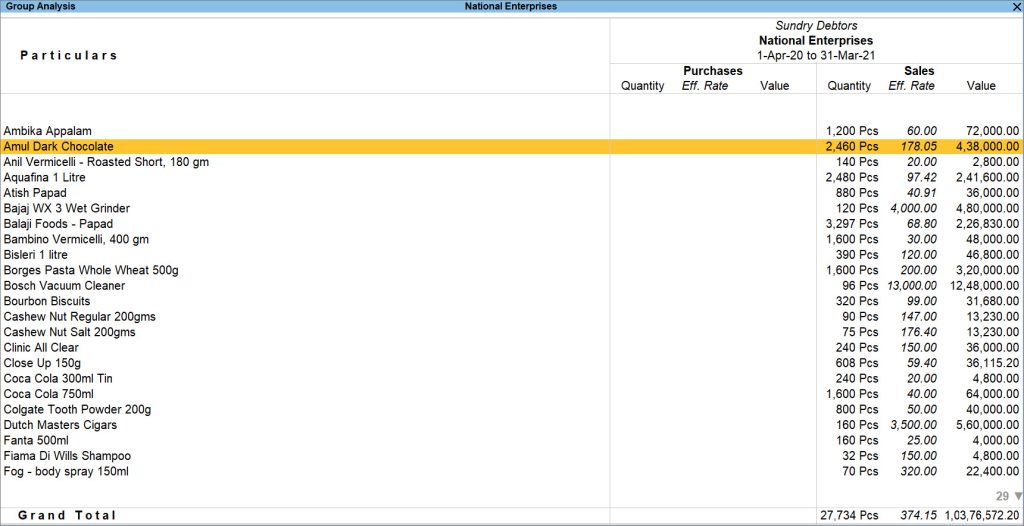
Task: Click the Group Analysis title label
Action: [x=40, y=6]
